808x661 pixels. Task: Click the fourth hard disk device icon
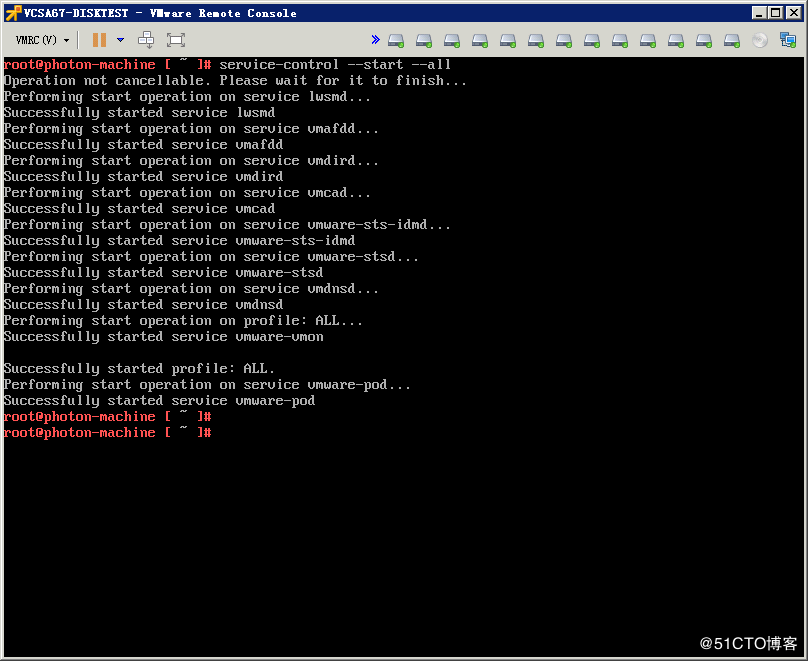pyautogui.click(x=480, y=40)
